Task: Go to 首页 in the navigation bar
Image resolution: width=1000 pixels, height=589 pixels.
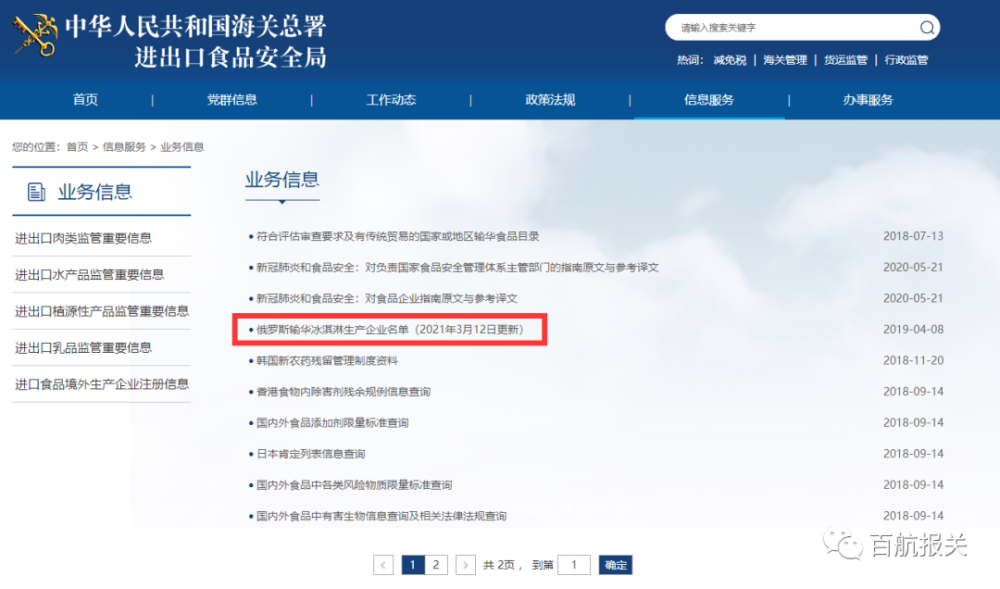Action: click(85, 99)
